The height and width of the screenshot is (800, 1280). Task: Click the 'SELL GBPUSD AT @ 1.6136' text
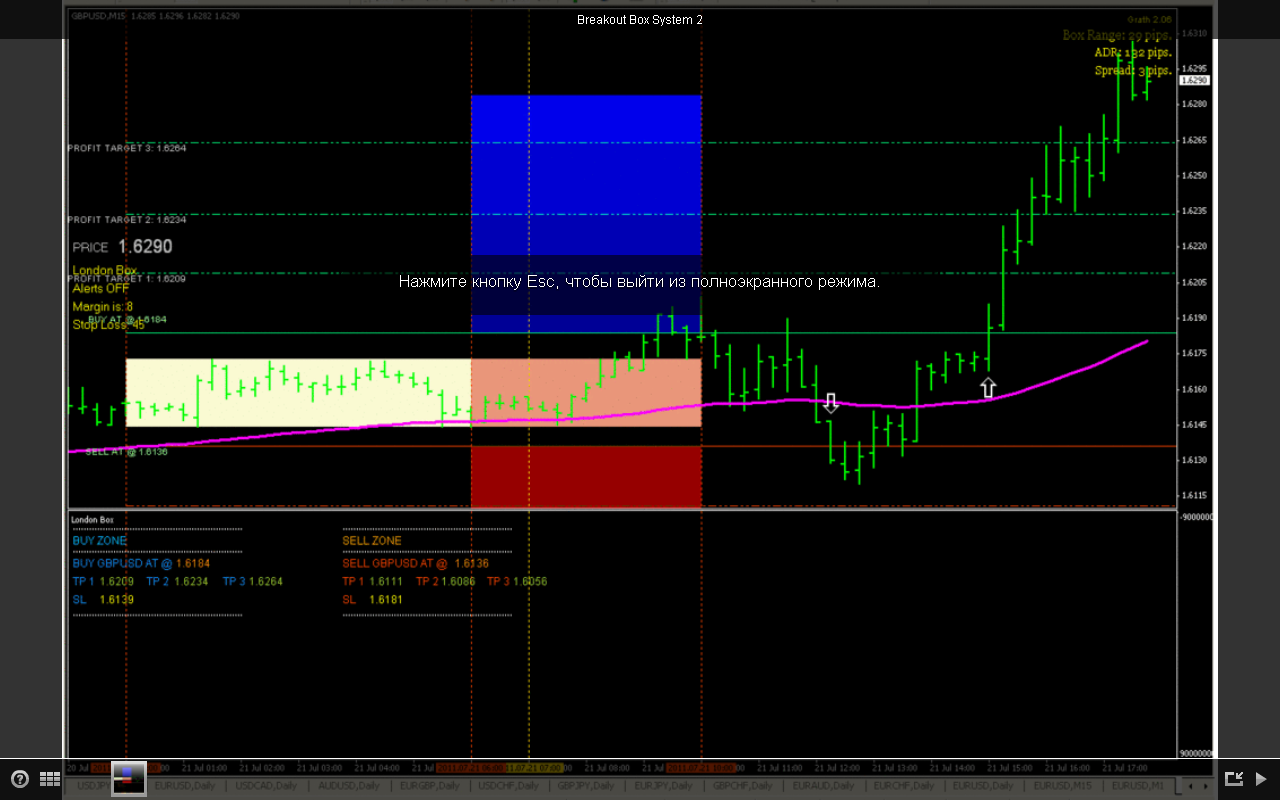(416, 564)
